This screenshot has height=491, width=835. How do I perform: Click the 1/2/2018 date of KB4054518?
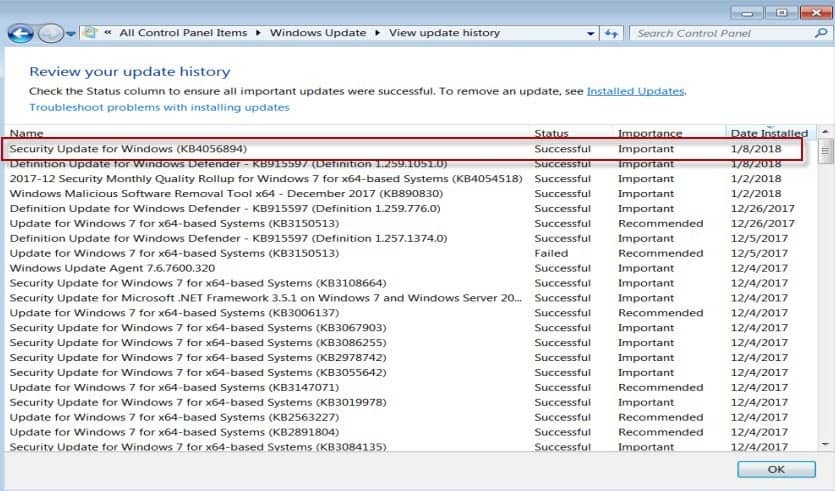pos(756,179)
